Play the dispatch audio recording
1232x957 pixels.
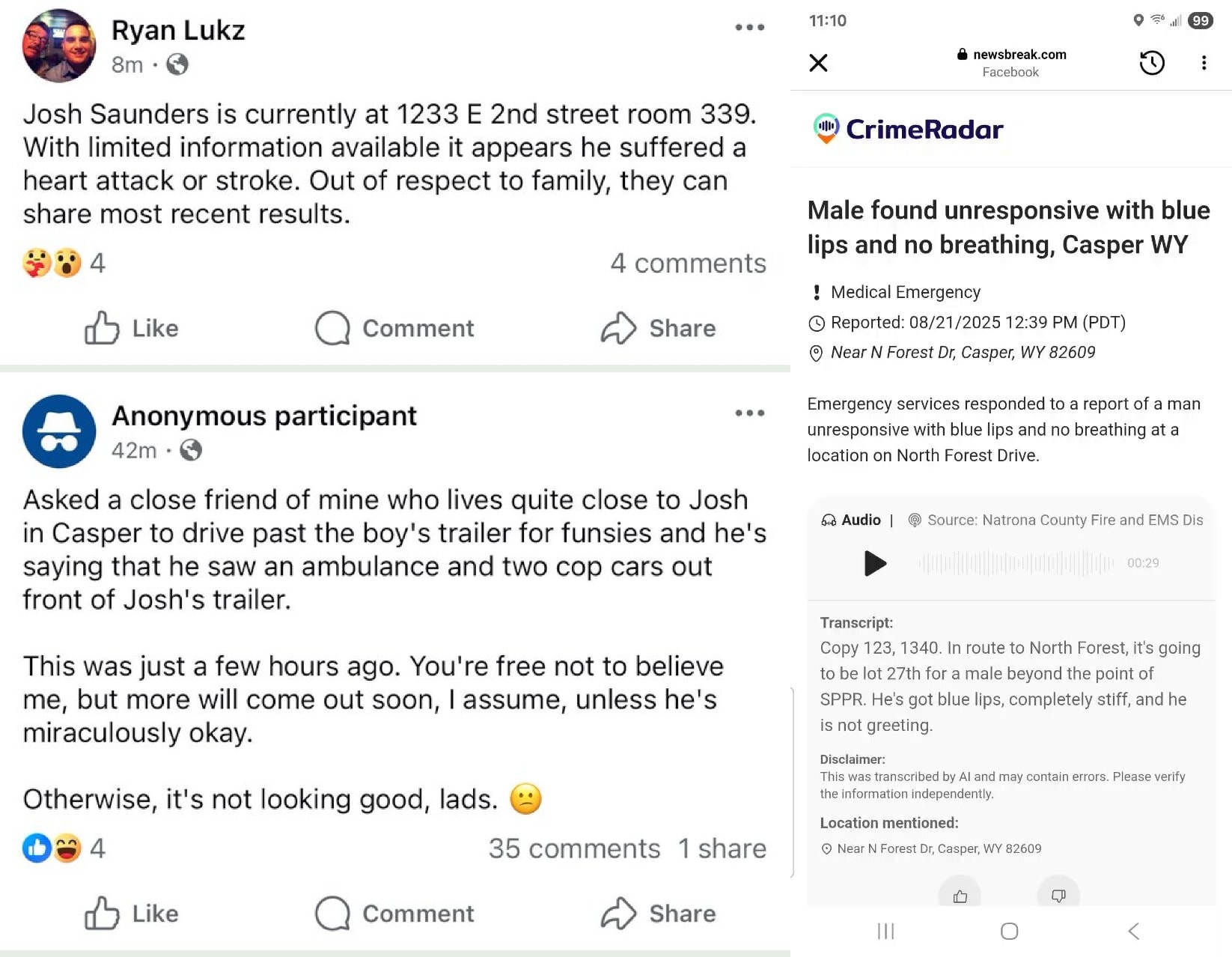tap(874, 563)
